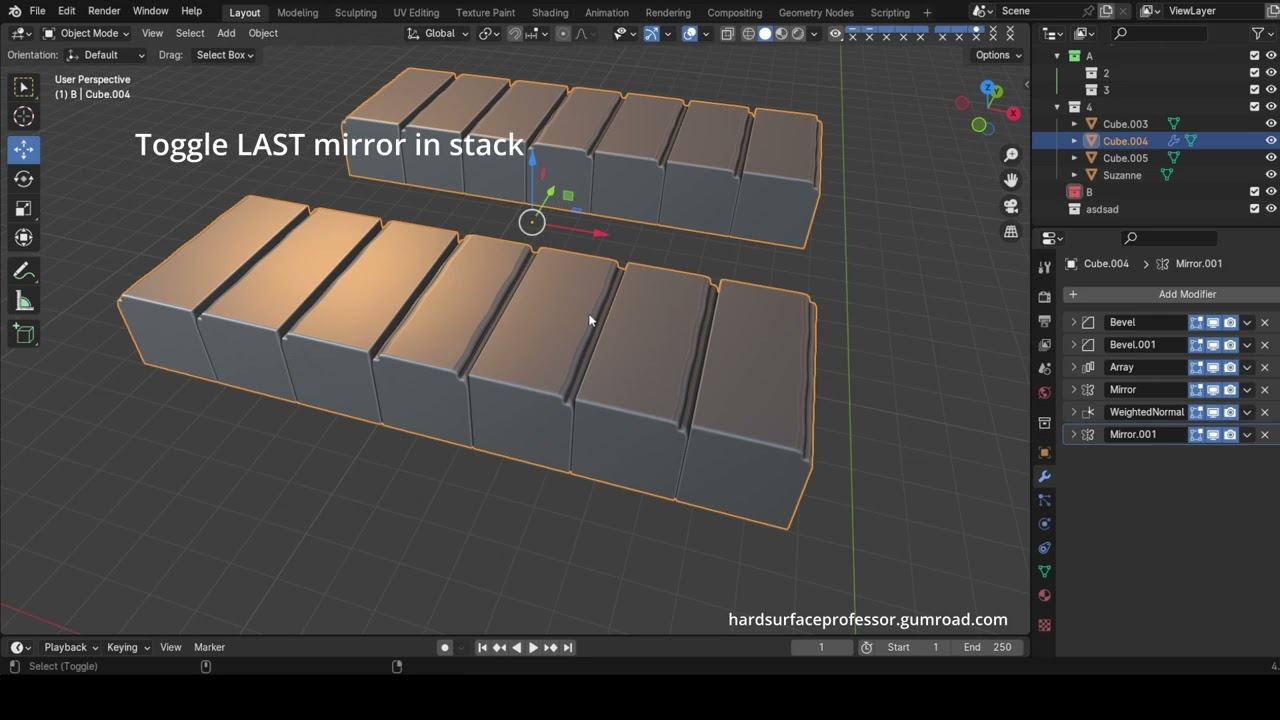Select the material preview shading sphere
Screen dimensions: 1280x720
click(781, 33)
